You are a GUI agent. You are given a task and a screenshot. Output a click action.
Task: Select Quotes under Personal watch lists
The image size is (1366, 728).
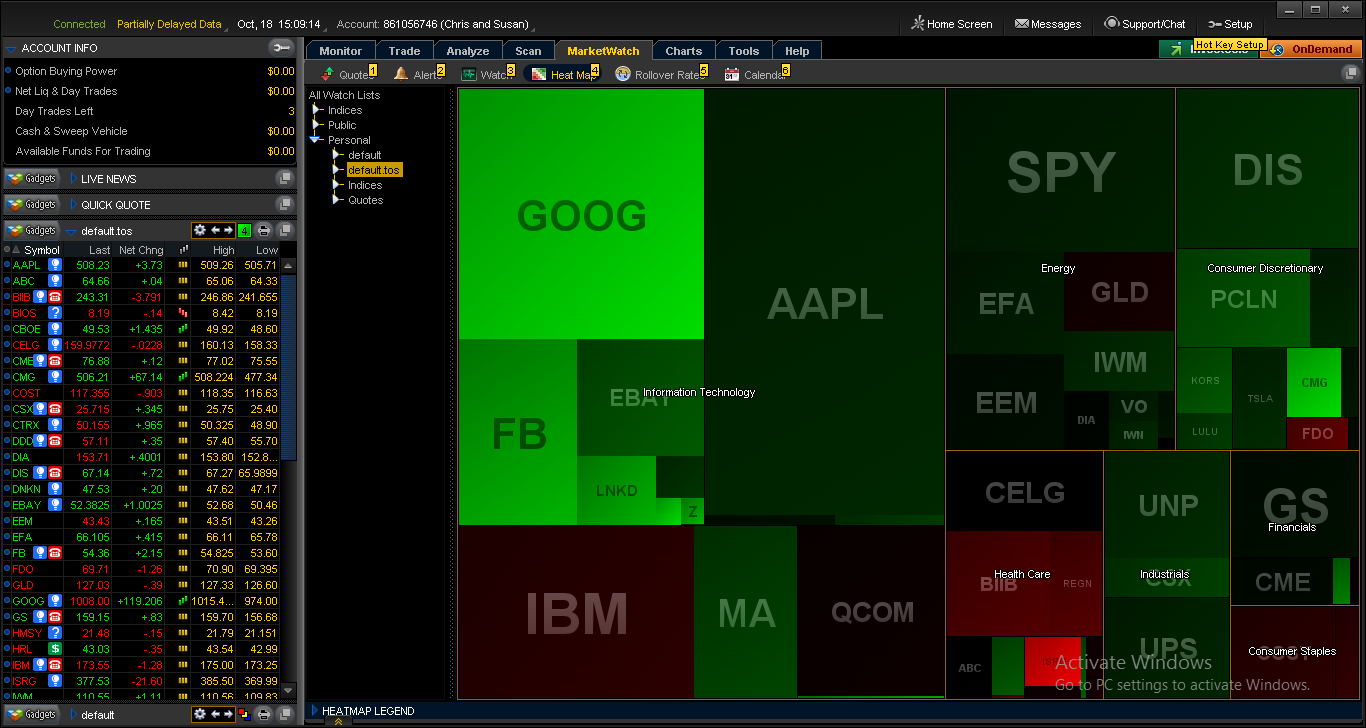[365, 200]
